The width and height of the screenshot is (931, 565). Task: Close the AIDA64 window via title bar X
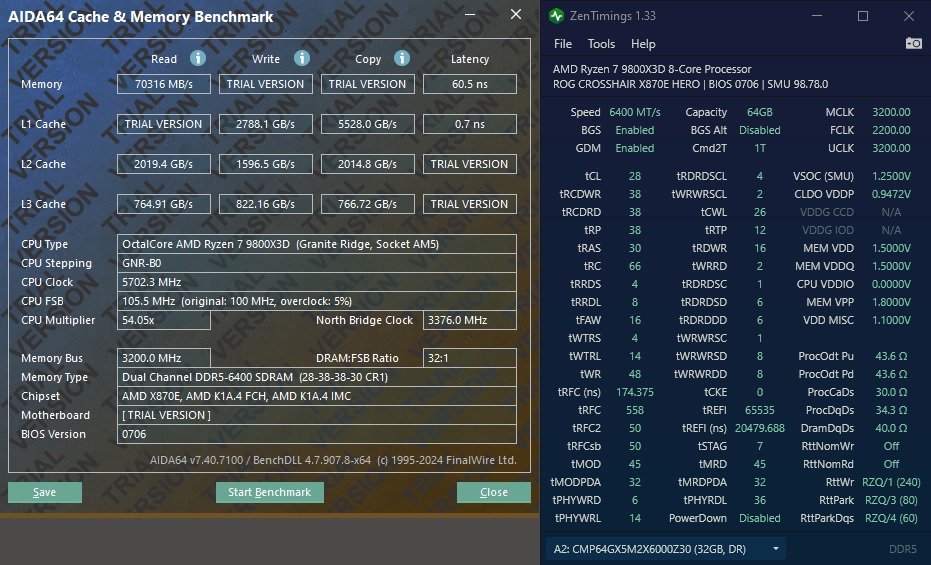click(x=516, y=14)
